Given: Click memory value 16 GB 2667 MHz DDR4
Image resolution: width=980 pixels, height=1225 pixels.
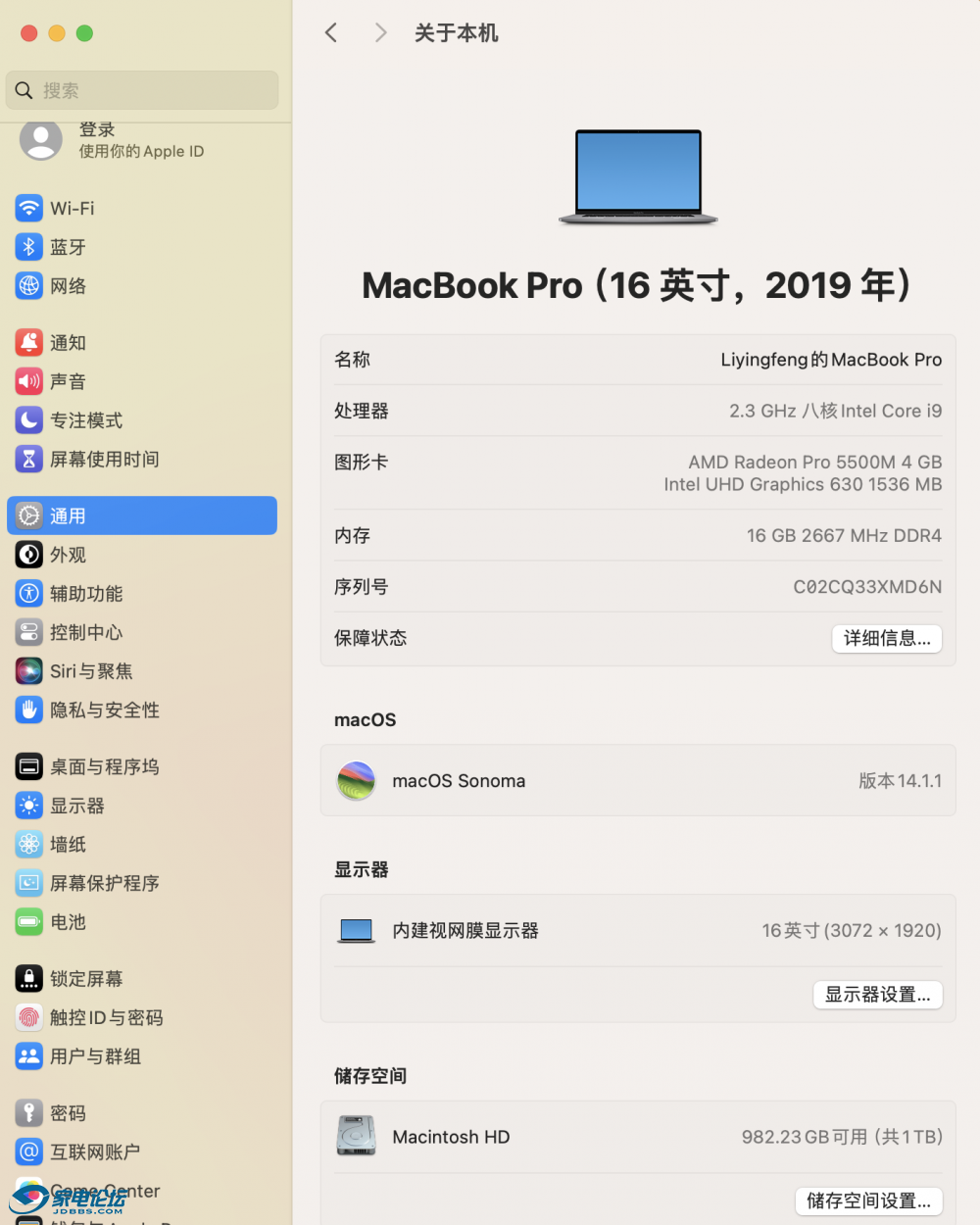Looking at the screenshot, I should (x=844, y=535).
